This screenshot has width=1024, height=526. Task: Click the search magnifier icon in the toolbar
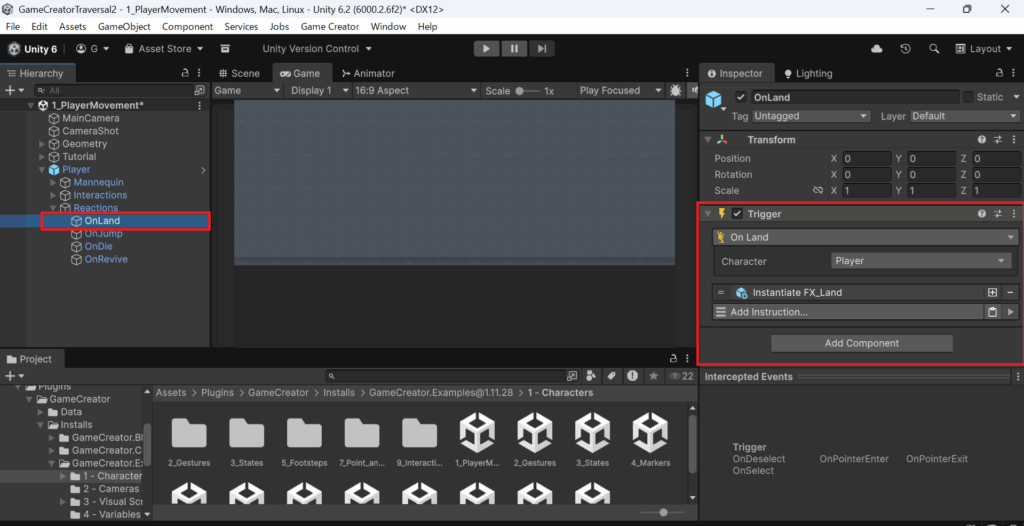[x=934, y=48]
